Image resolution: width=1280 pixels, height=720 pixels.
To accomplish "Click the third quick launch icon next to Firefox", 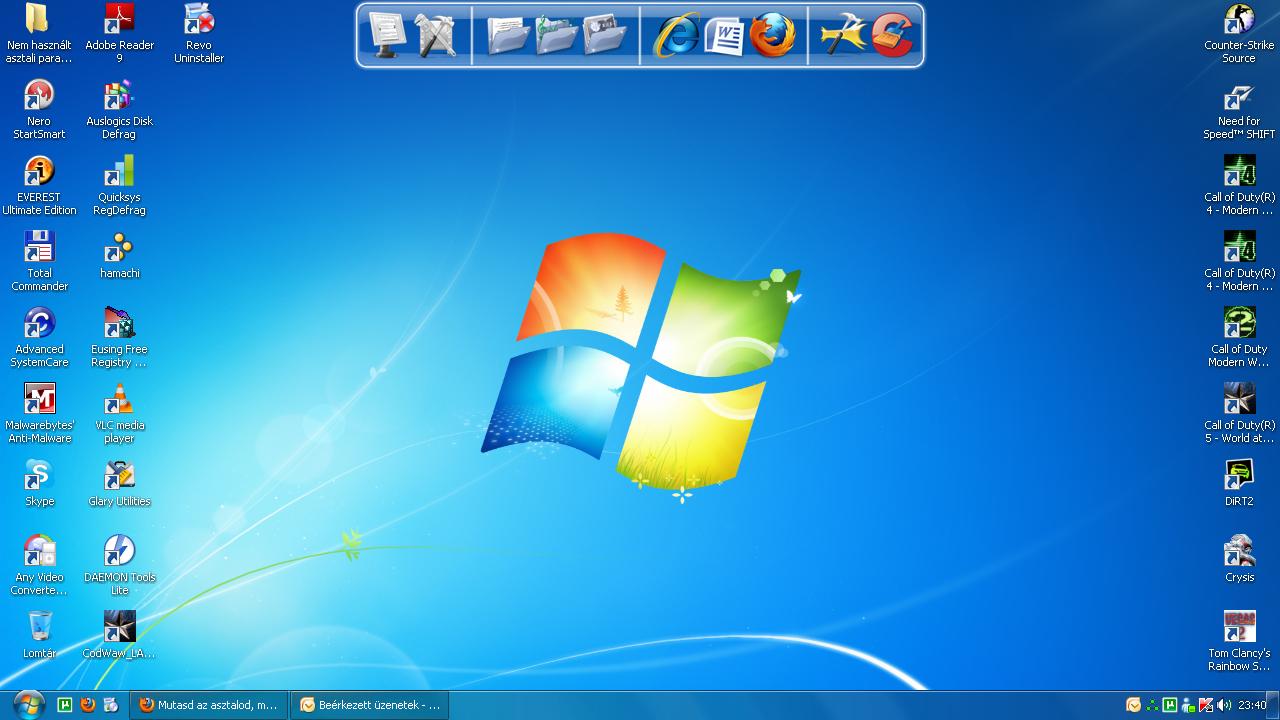I will (x=111, y=705).
